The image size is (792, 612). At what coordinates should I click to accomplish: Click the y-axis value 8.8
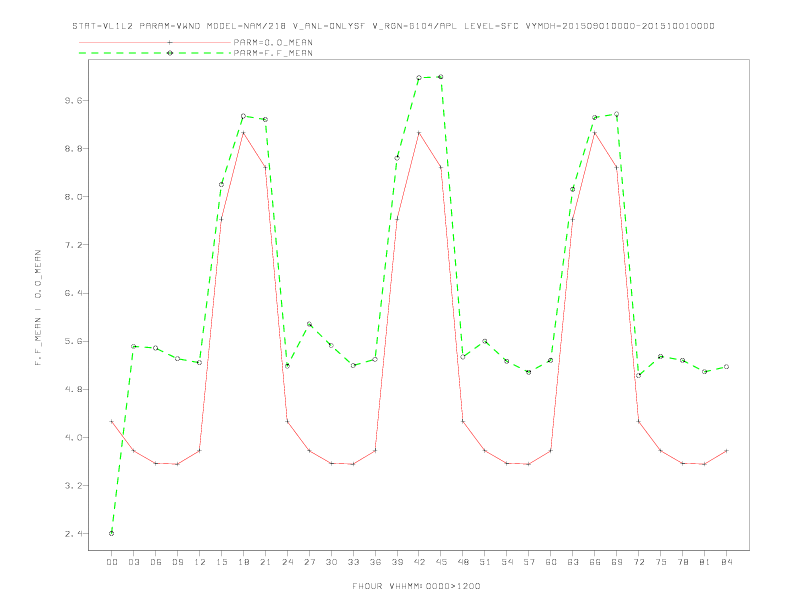point(74,148)
